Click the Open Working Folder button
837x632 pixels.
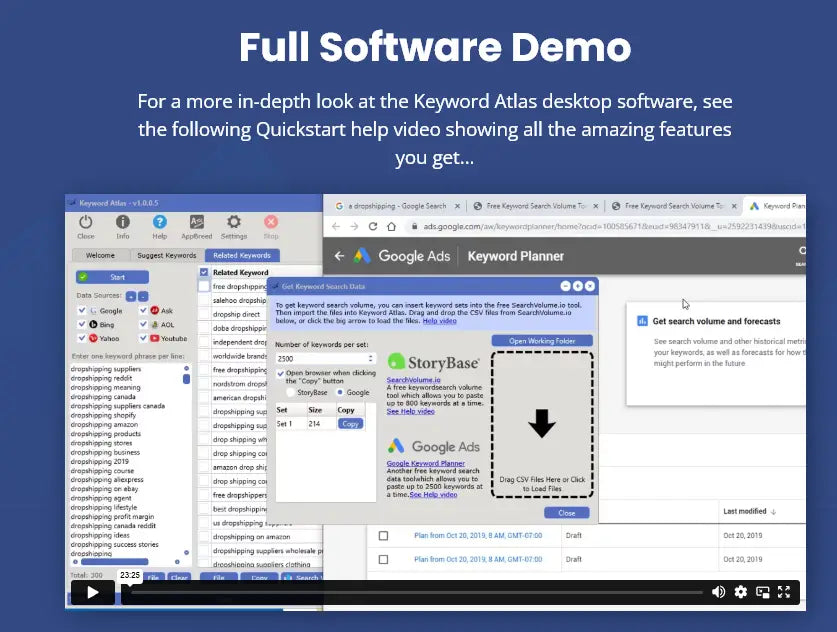point(542,341)
